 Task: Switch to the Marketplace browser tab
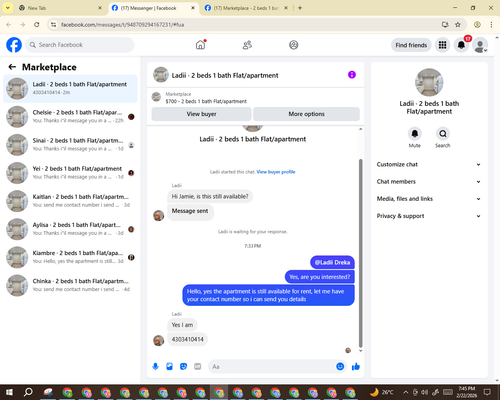coord(246,8)
